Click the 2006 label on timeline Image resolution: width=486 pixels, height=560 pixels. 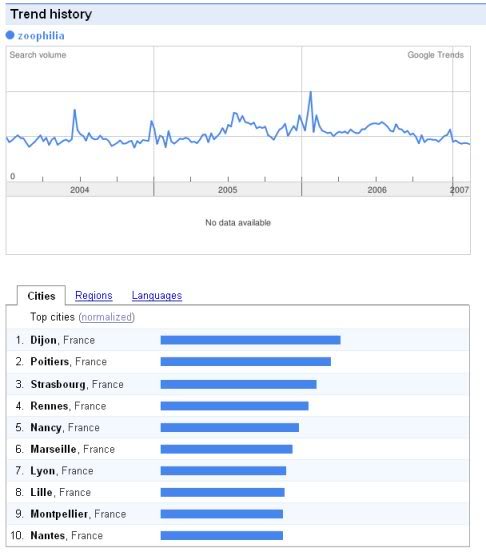coord(377,190)
